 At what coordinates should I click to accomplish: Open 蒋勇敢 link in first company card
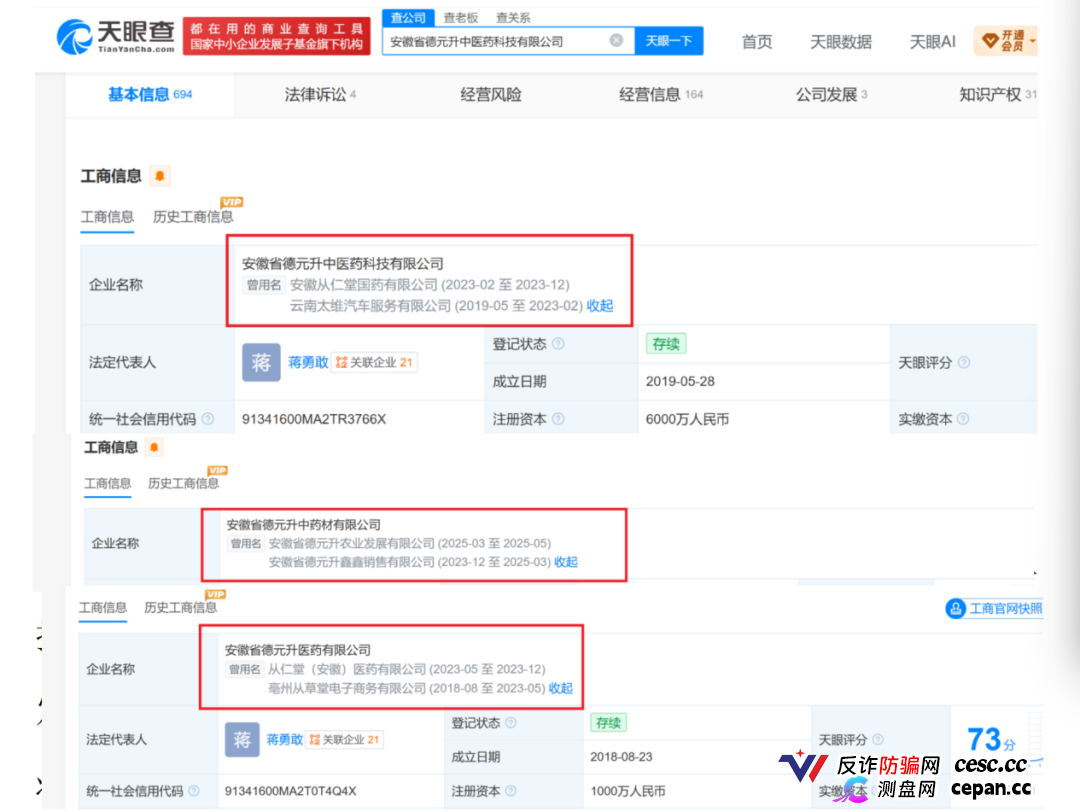(308, 362)
